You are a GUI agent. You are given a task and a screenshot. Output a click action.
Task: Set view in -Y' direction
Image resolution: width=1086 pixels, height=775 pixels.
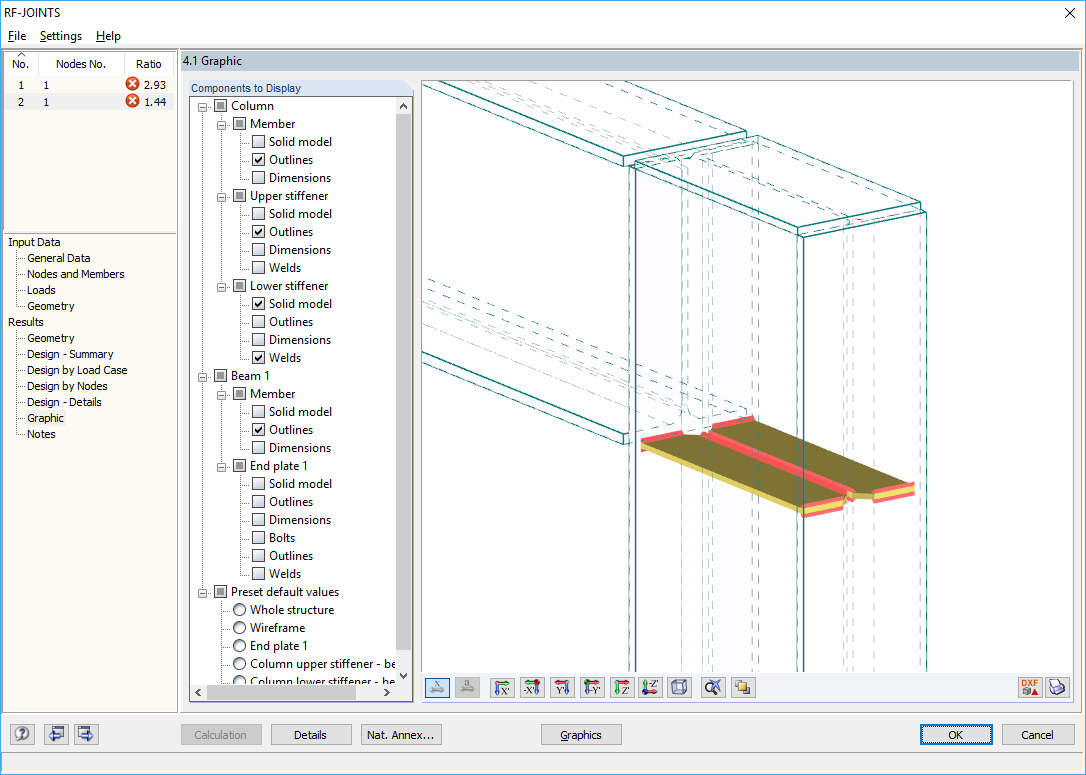(591, 688)
